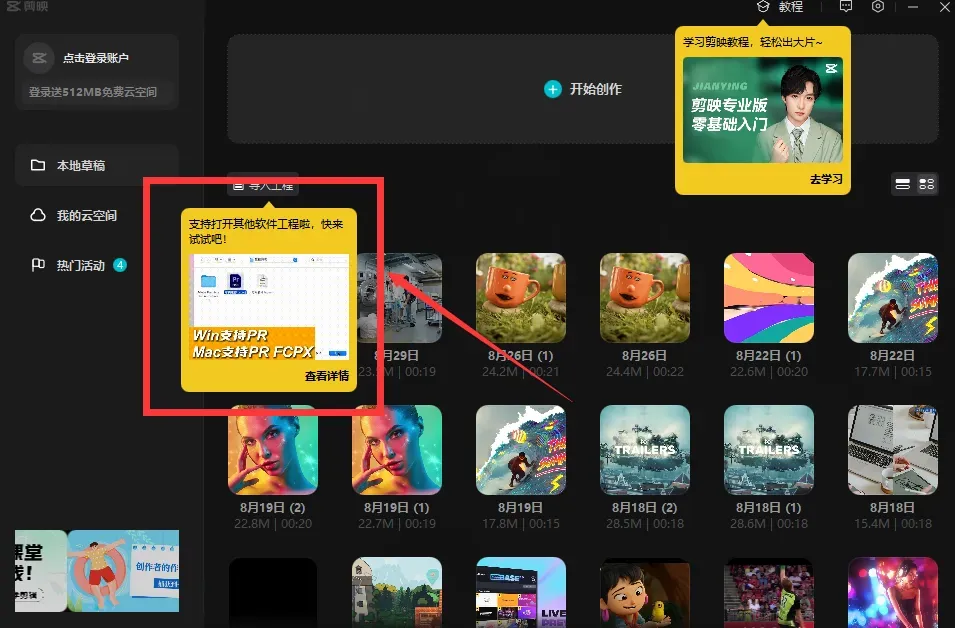Image resolution: width=955 pixels, height=628 pixels.
Task: Open the 8月18日 (1) Trailers draft
Action: coord(769,450)
